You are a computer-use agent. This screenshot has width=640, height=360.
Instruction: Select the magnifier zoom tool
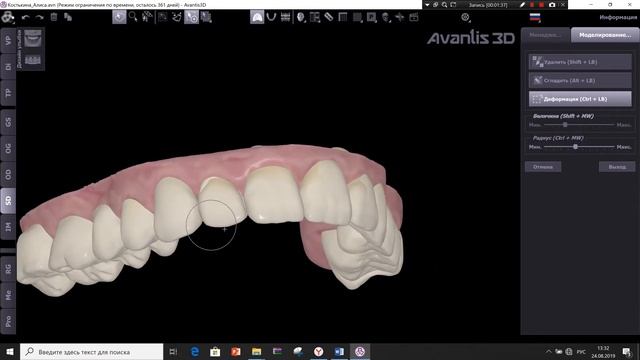(133, 17)
